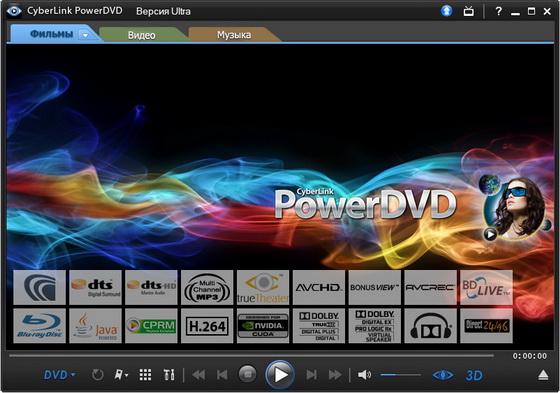The height and width of the screenshot is (393, 560).
Task: Click the trueTheater logo tile
Action: [263, 288]
